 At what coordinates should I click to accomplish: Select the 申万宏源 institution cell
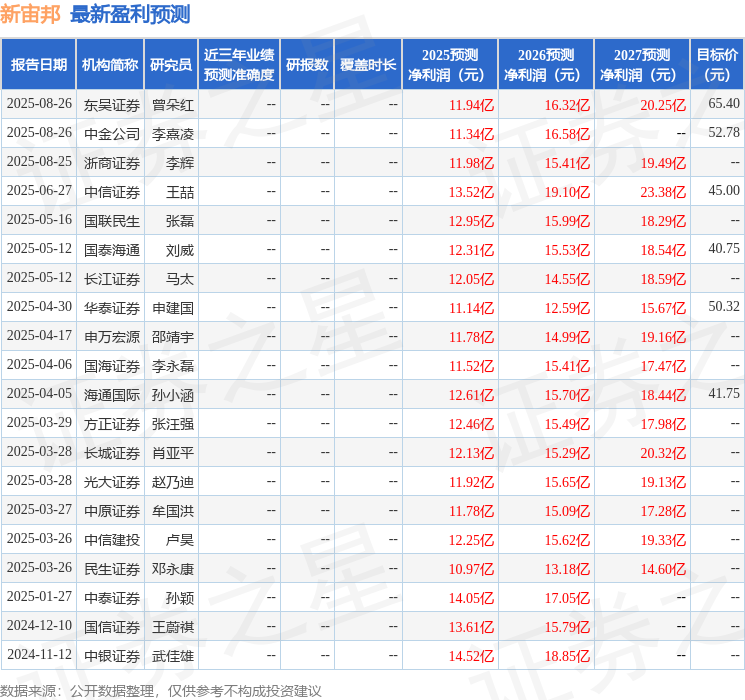(x=112, y=337)
